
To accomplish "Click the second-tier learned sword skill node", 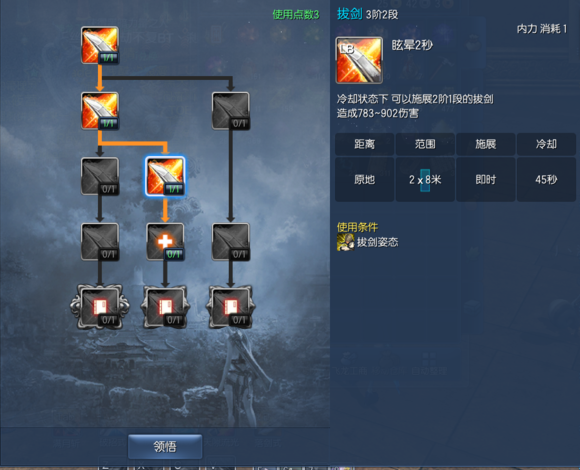I will click(x=100, y=111).
